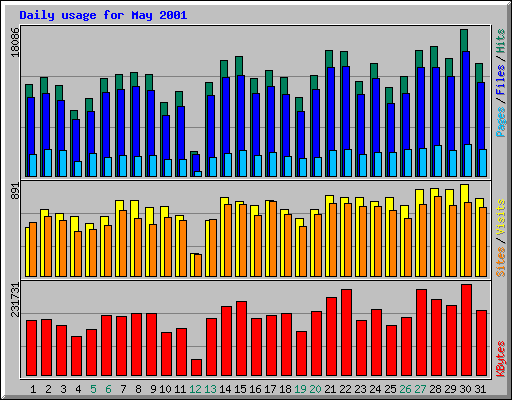Image resolution: width=512 pixels, height=400 pixels.
Task: Select day 14 label on x-axis
Action: [225, 389]
